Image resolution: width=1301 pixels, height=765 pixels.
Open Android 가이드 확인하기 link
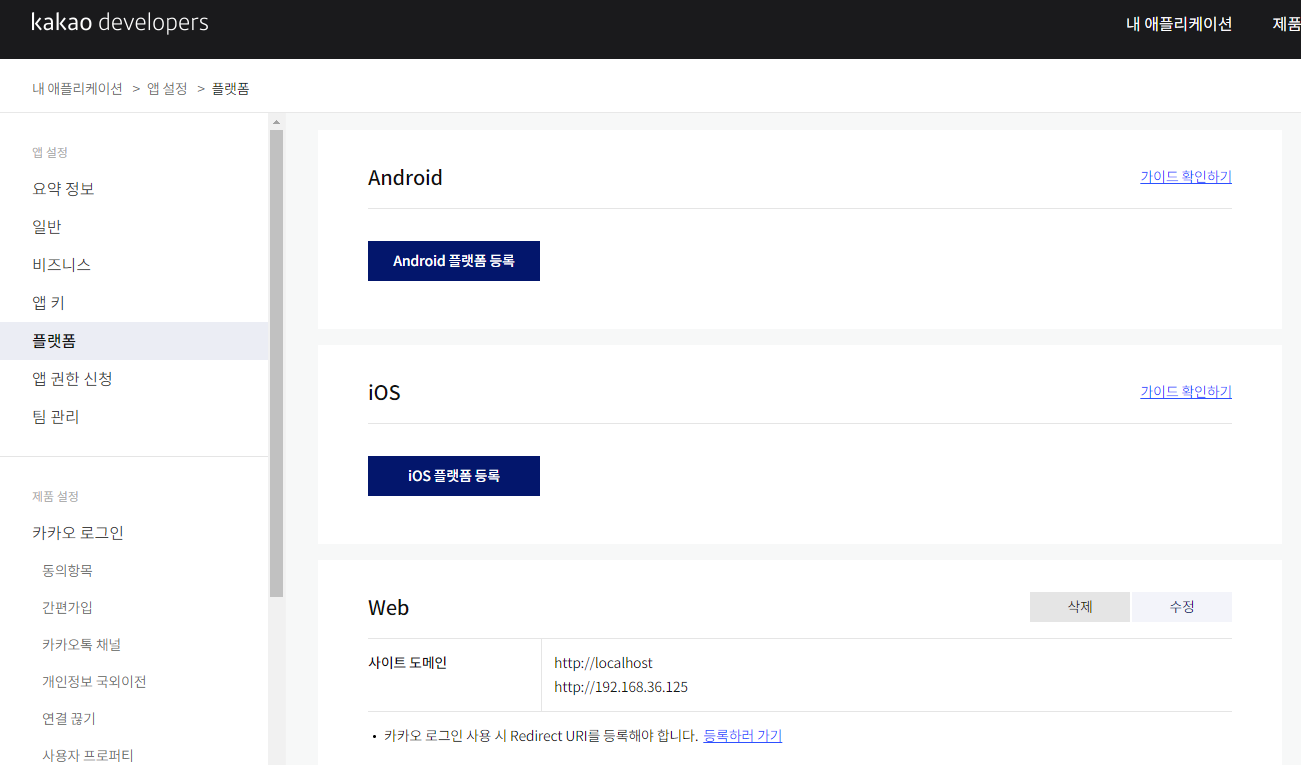click(1186, 177)
